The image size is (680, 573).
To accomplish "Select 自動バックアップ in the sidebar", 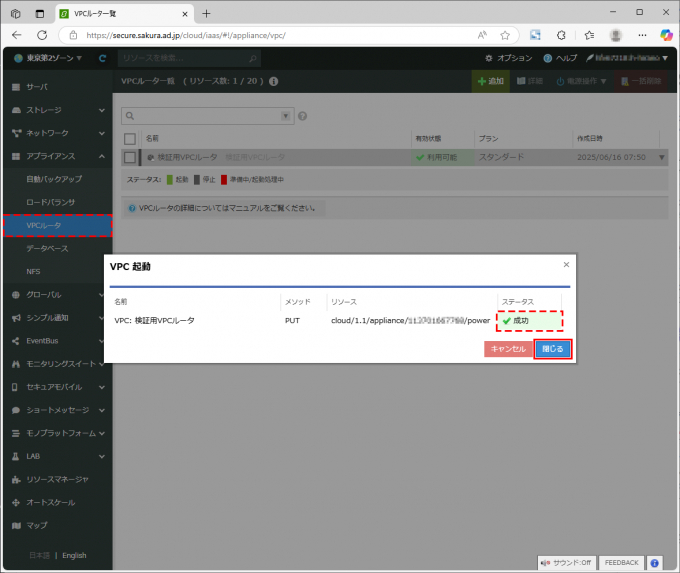I will tap(58, 179).
